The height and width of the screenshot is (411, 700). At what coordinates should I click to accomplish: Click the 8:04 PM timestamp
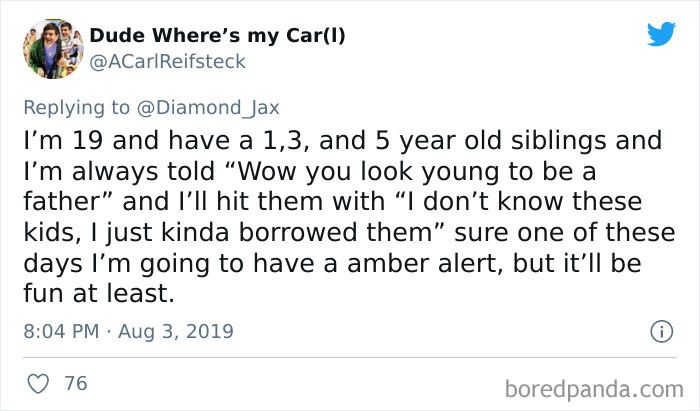coord(61,331)
